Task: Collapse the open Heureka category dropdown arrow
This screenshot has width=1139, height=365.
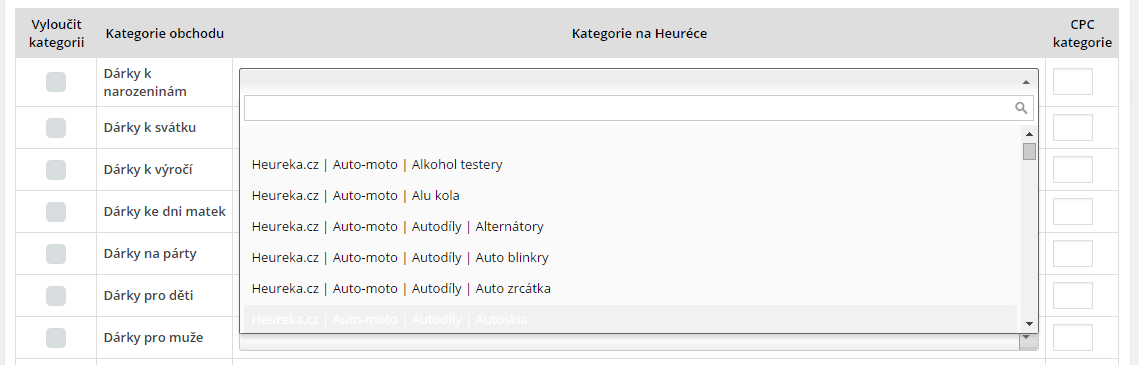Action: coord(1026,82)
